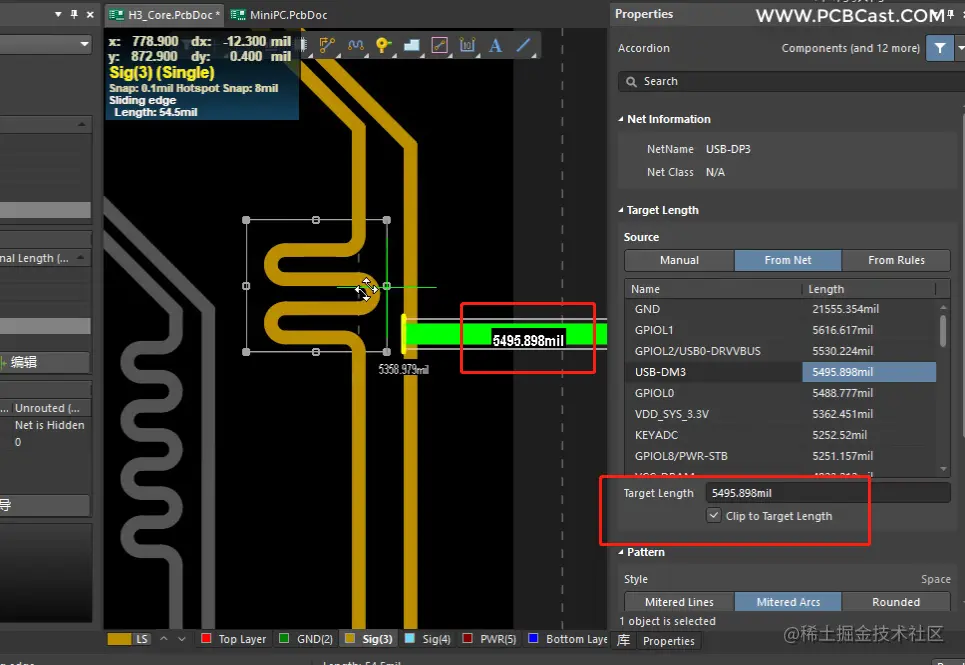Choose the place via tool icon
The height and width of the screenshot is (665, 965).
point(383,45)
